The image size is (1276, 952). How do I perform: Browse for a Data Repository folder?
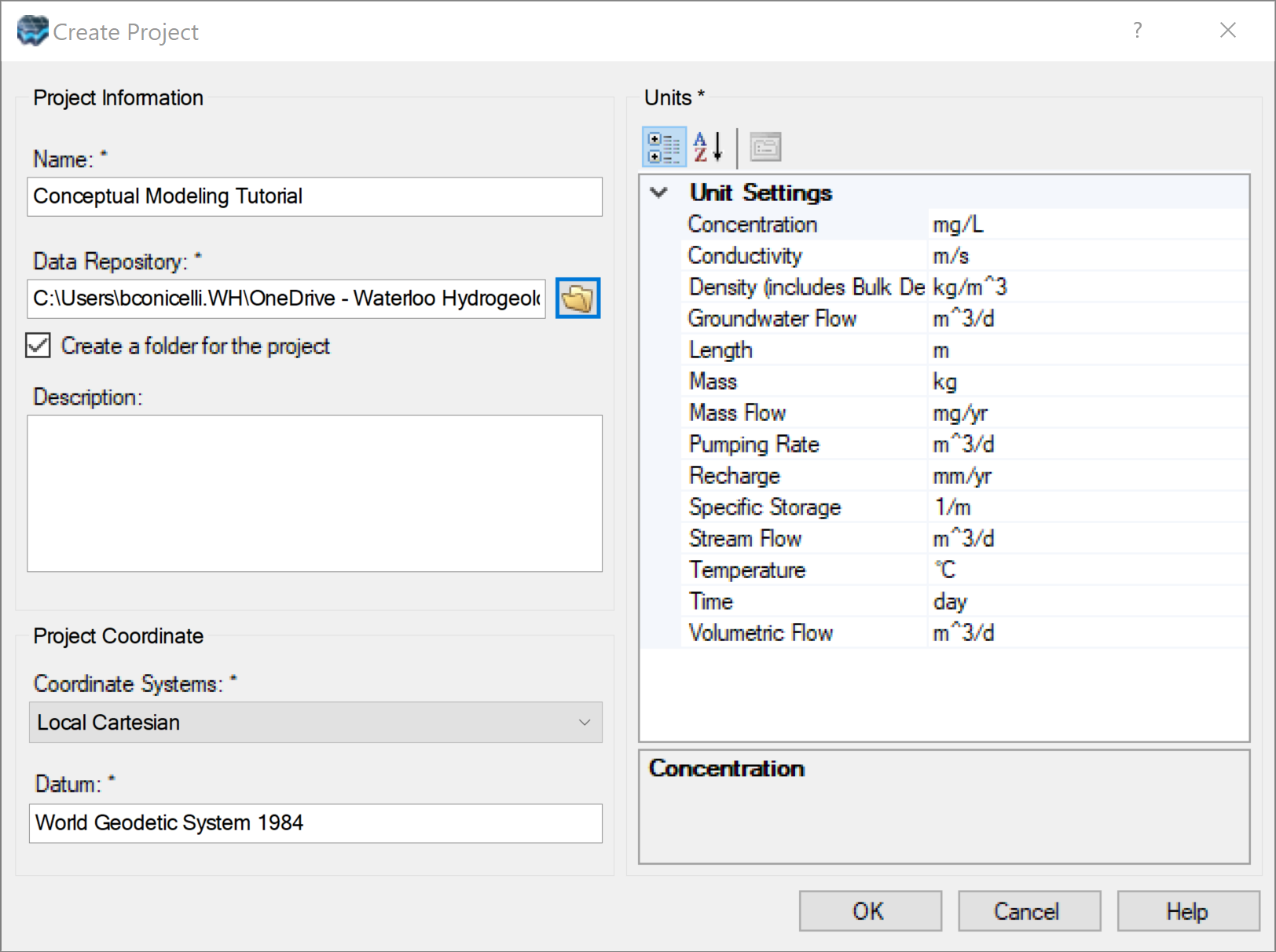click(x=577, y=298)
